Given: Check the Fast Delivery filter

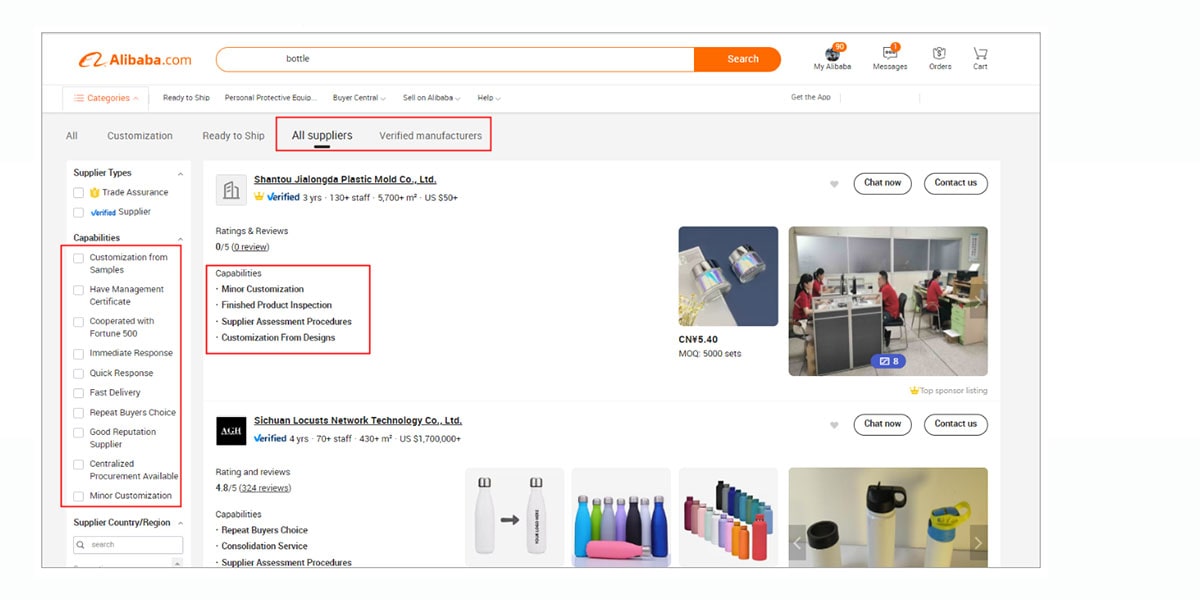Looking at the screenshot, I should click(79, 393).
